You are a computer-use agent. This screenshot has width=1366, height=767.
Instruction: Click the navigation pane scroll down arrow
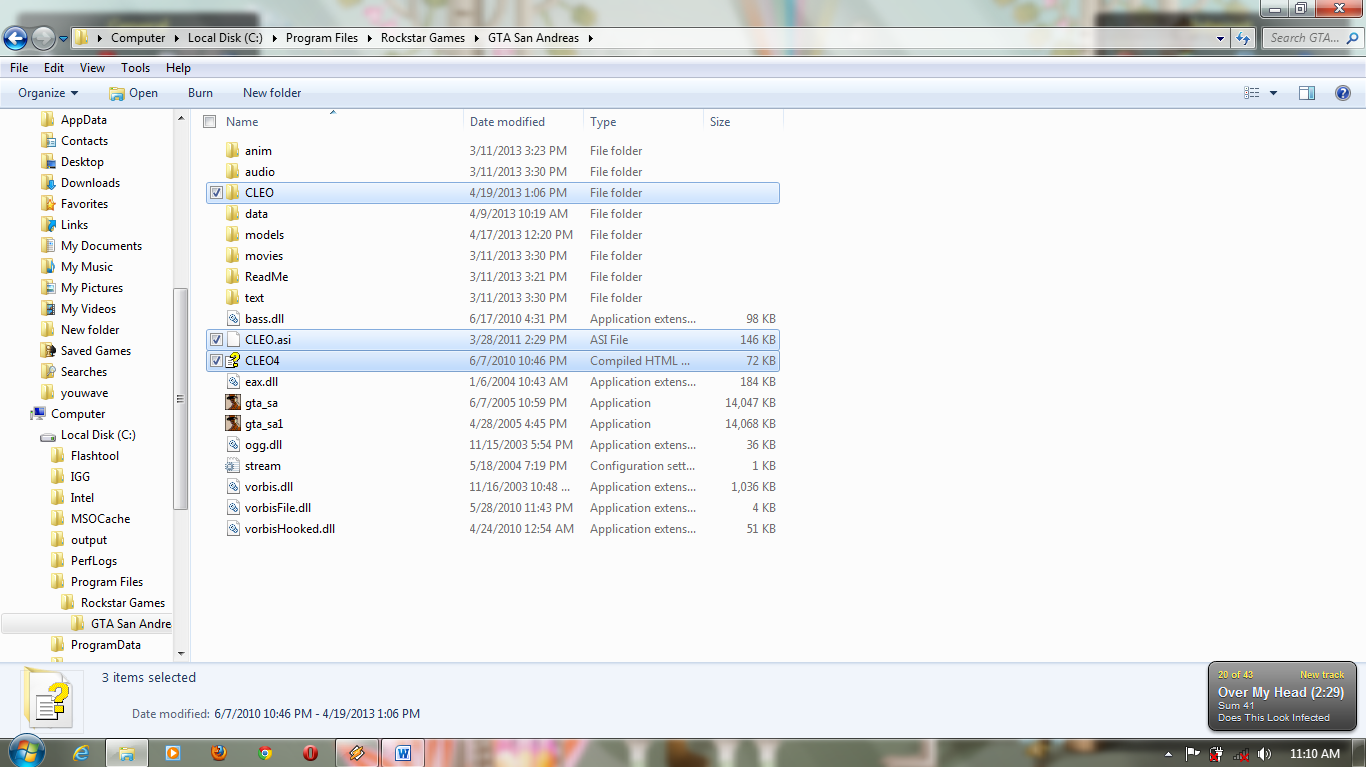181,653
